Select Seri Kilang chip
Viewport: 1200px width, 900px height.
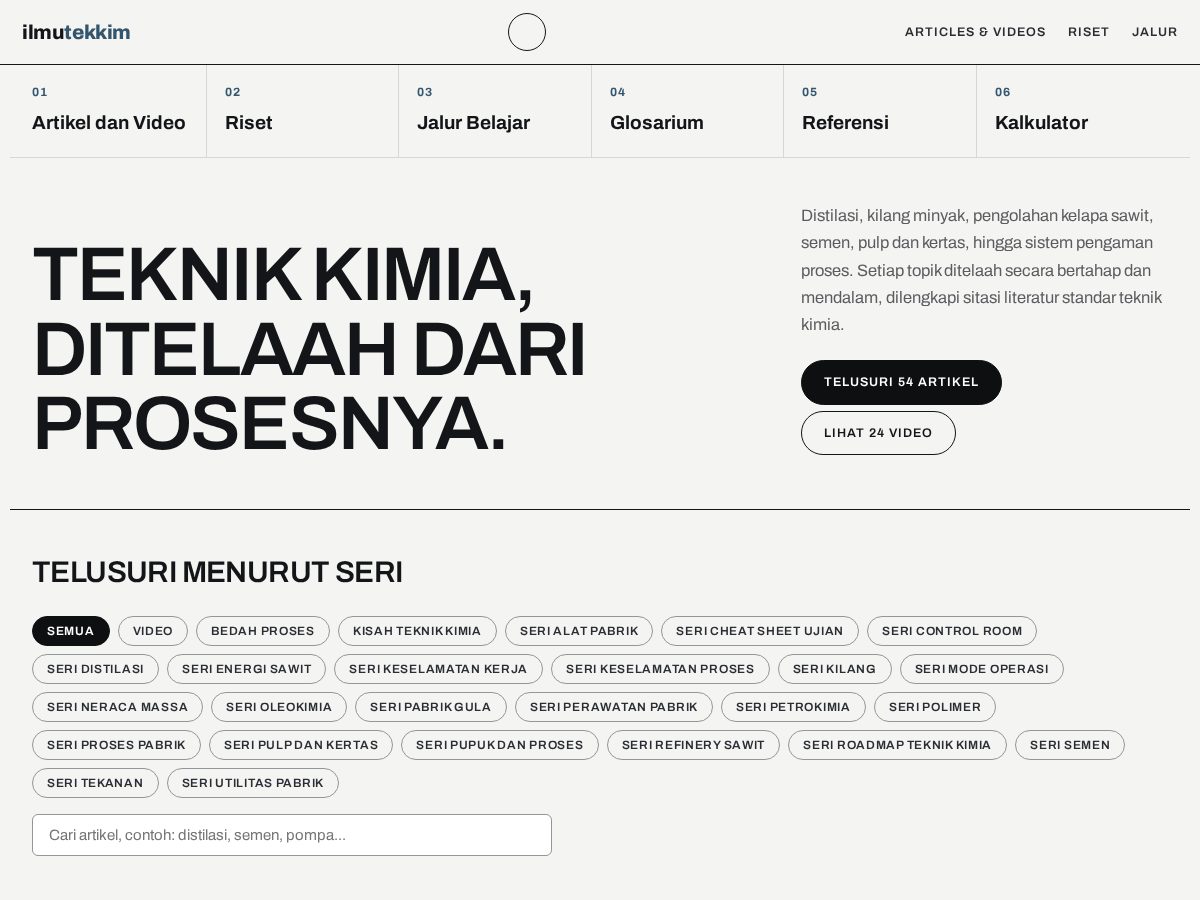[x=835, y=669]
